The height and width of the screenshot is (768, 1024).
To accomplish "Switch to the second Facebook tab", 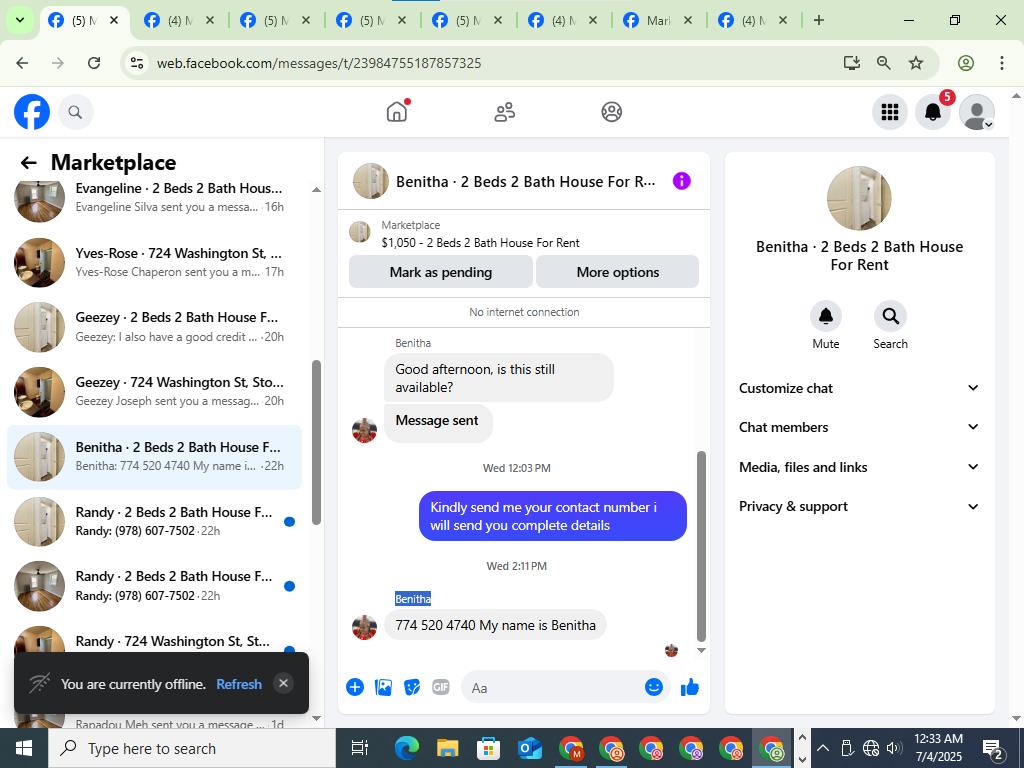I will [178, 20].
